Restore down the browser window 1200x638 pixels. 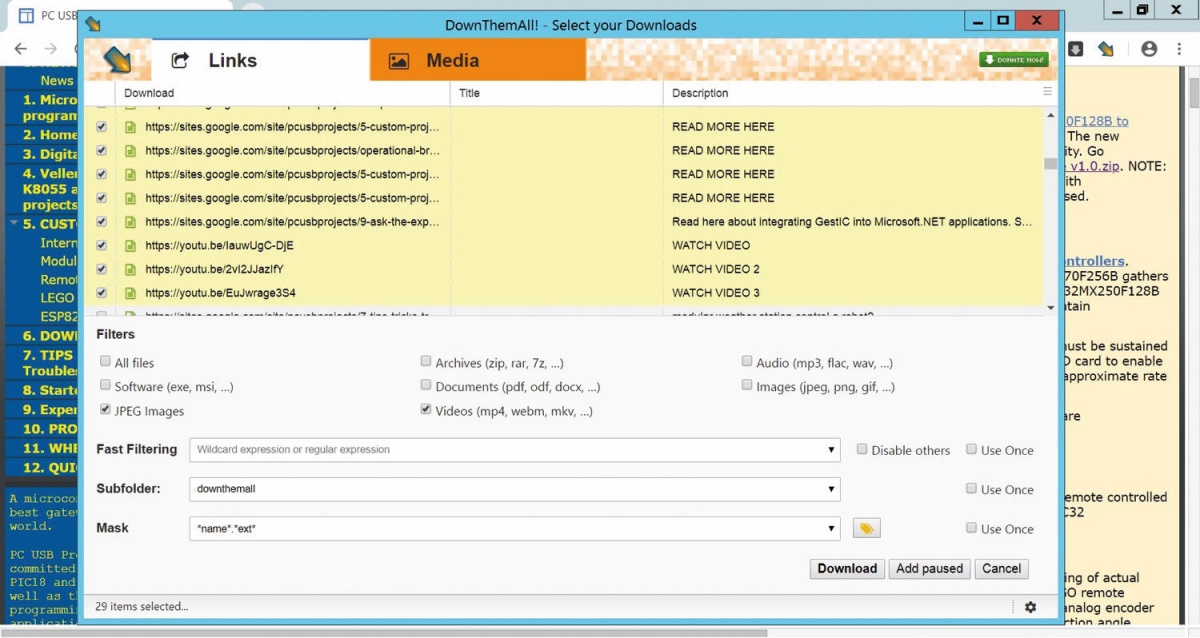click(x=1143, y=10)
